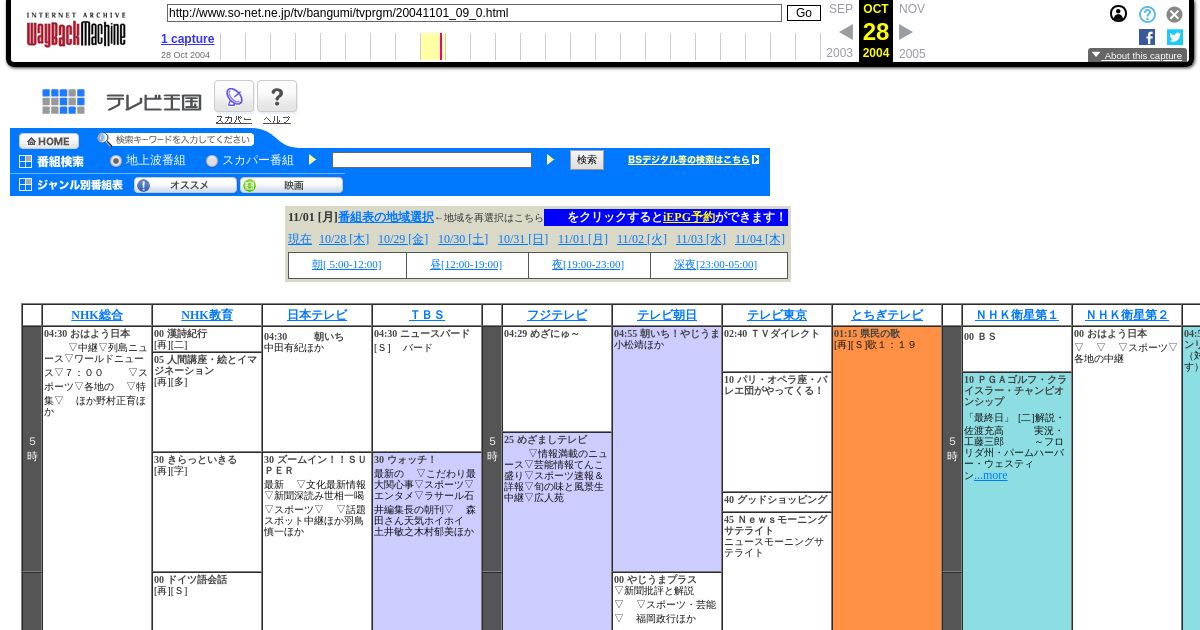Select date 10/31 [日]
The width and height of the screenshot is (1200, 630).
[x=523, y=239]
